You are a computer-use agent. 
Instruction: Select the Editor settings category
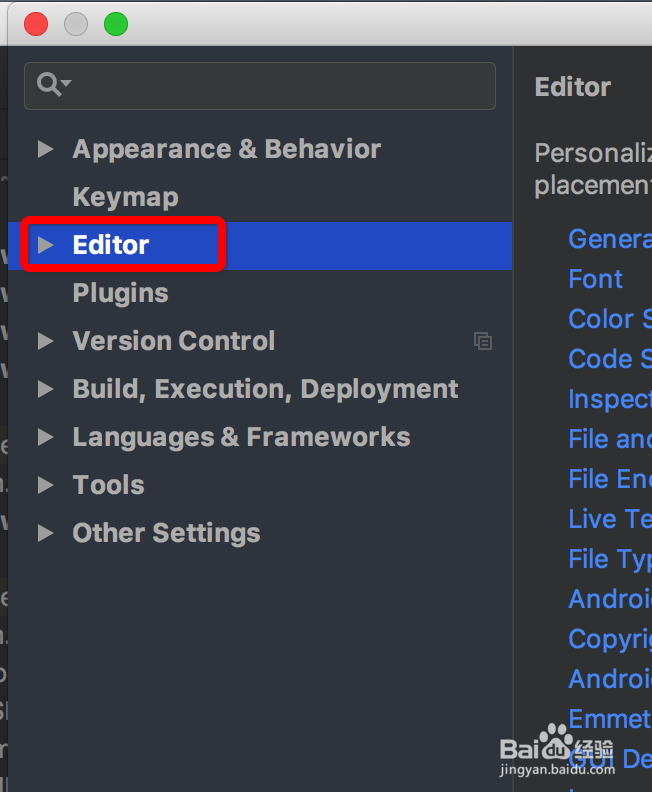pos(111,245)
